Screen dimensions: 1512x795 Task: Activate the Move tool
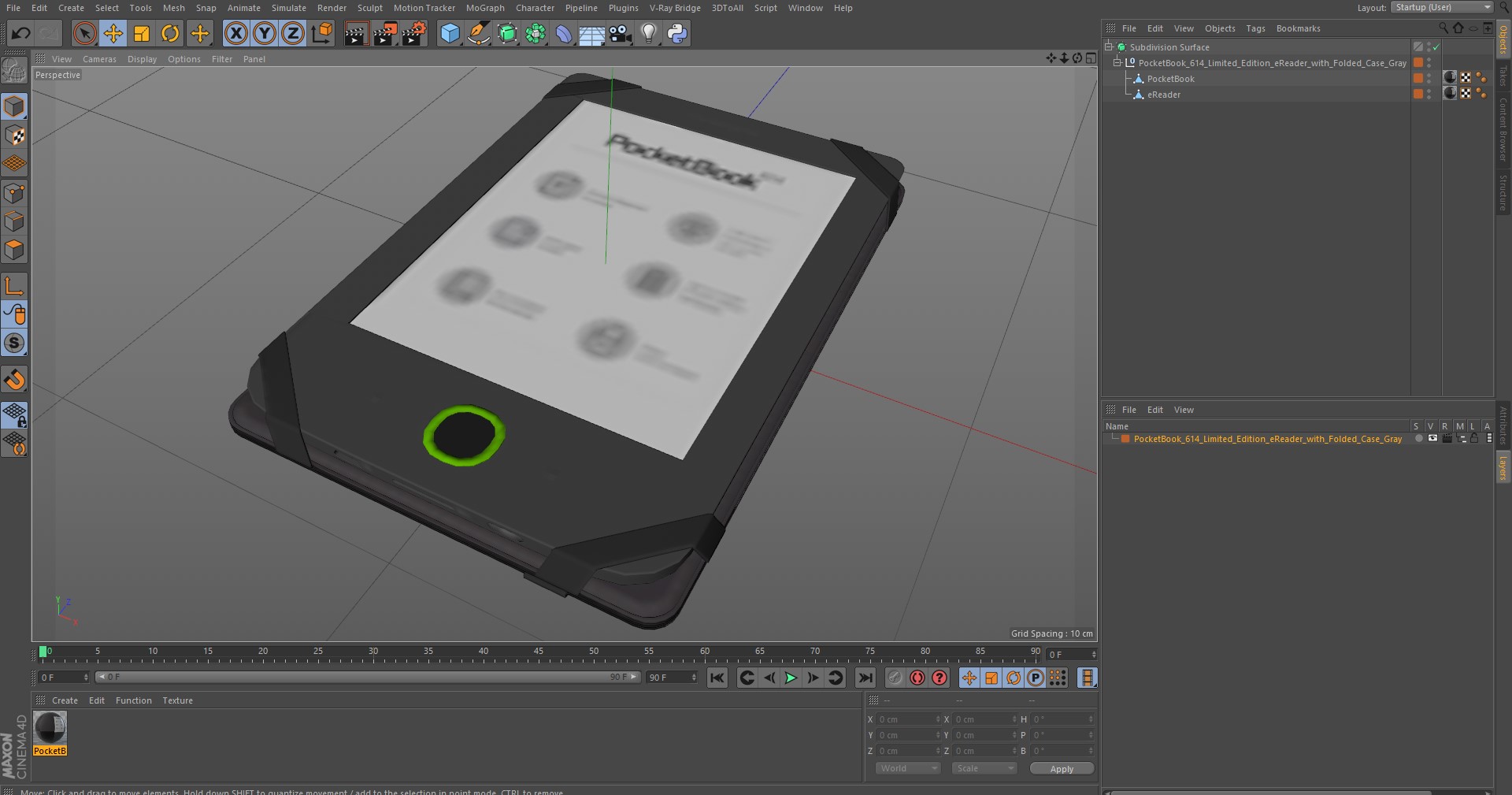coord(113,33)
